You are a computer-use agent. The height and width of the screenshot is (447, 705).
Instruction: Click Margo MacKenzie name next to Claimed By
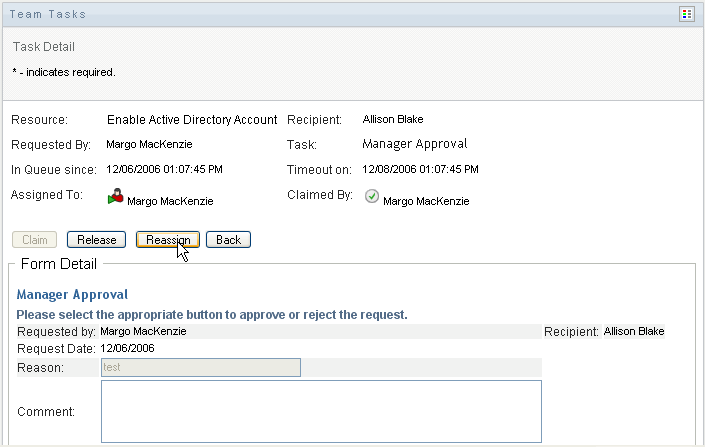pyautogui.click(x=426, y=201)
